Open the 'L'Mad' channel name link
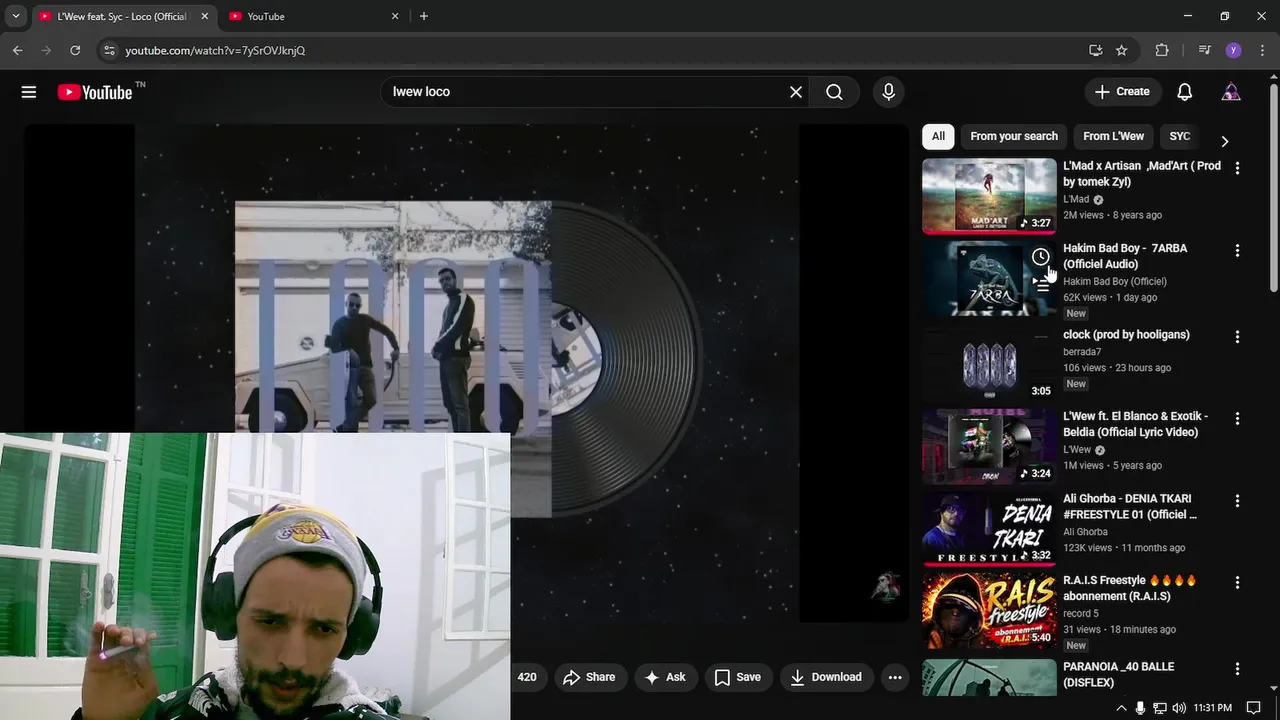Viewport: 1280px width, 720px height. click(x=1076, y=199)
